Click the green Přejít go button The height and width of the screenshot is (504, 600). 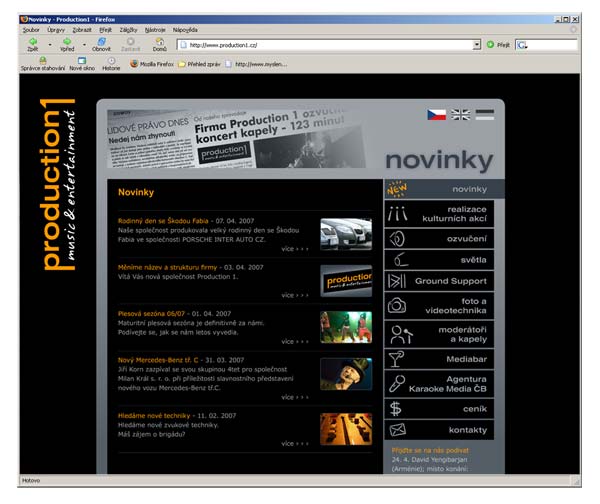(x=498, y=45)
